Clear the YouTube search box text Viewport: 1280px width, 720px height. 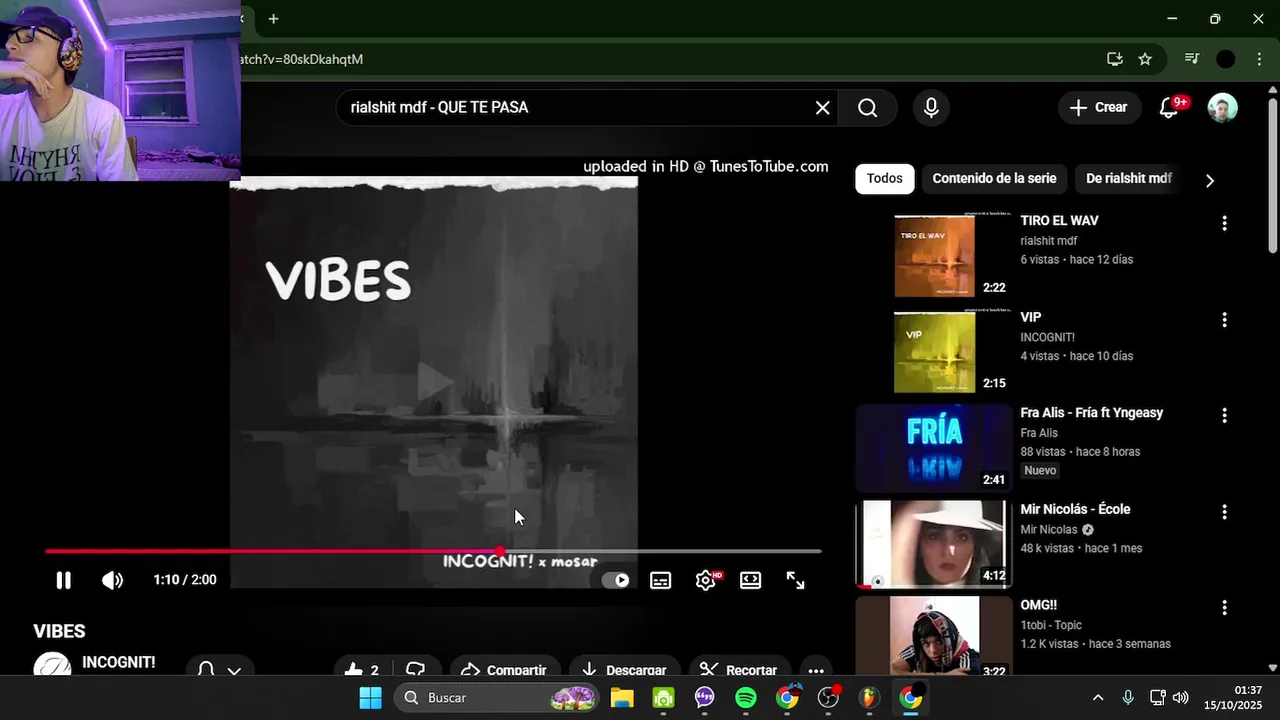tap(823, 108)
